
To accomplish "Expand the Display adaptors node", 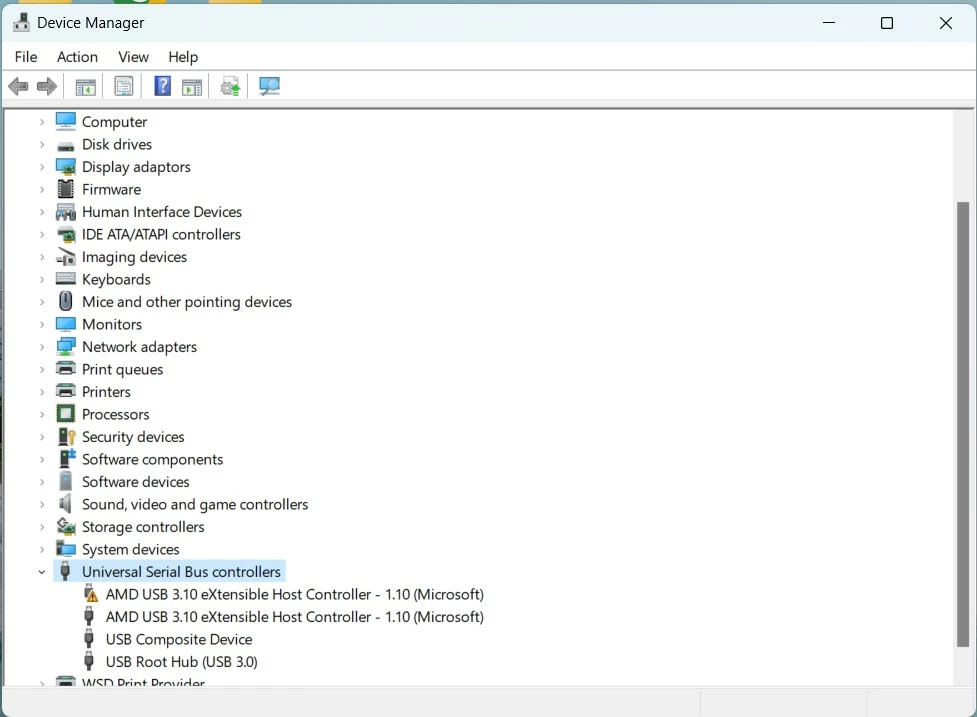I will coord(42,167).
